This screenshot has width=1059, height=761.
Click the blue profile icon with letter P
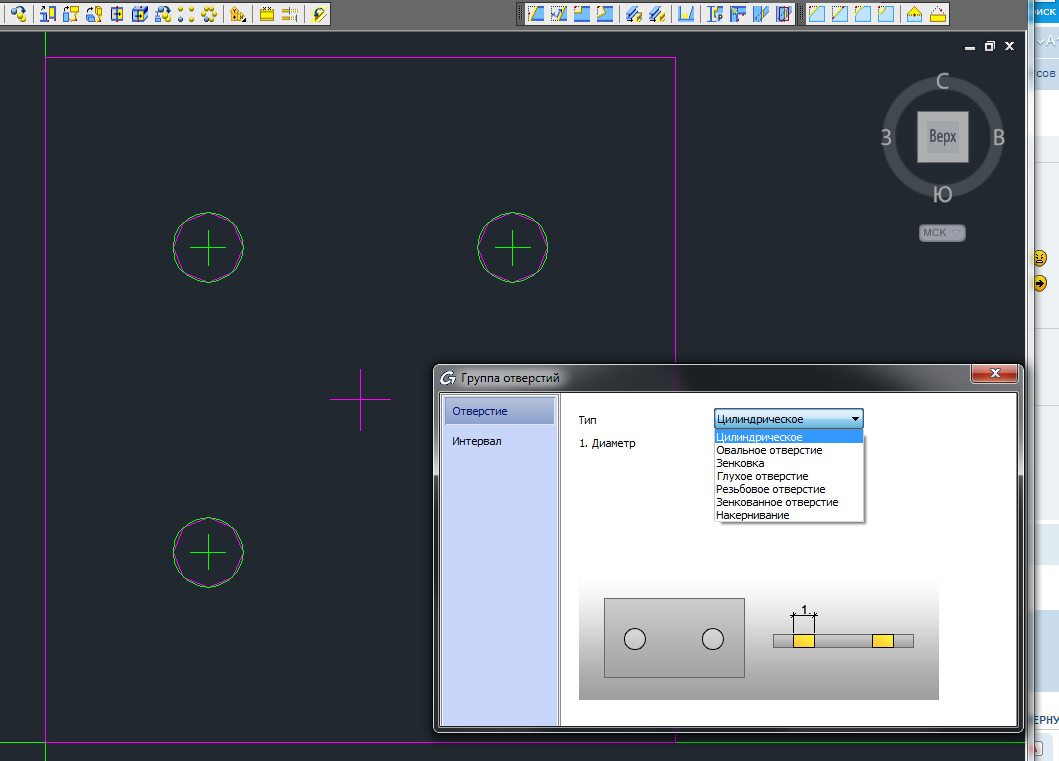click(x=714, y=14)
